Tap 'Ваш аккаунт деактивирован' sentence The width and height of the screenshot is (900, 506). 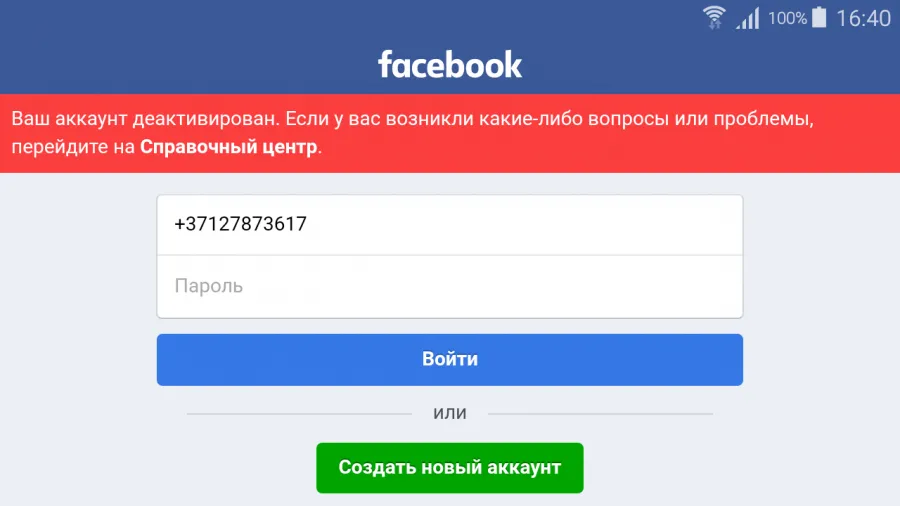pos(145,119)
